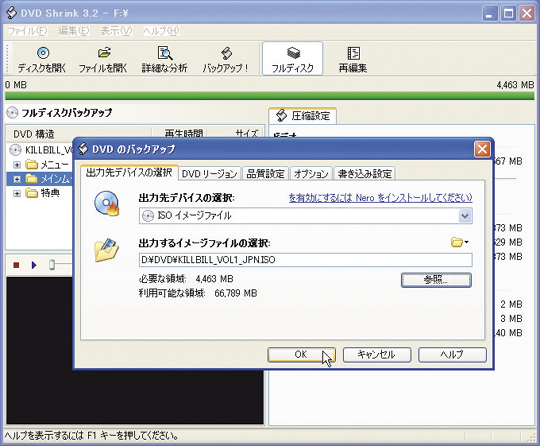Stop preview with the red stop button
This screenshot has height=446, width=540.
tap(16, 265)
